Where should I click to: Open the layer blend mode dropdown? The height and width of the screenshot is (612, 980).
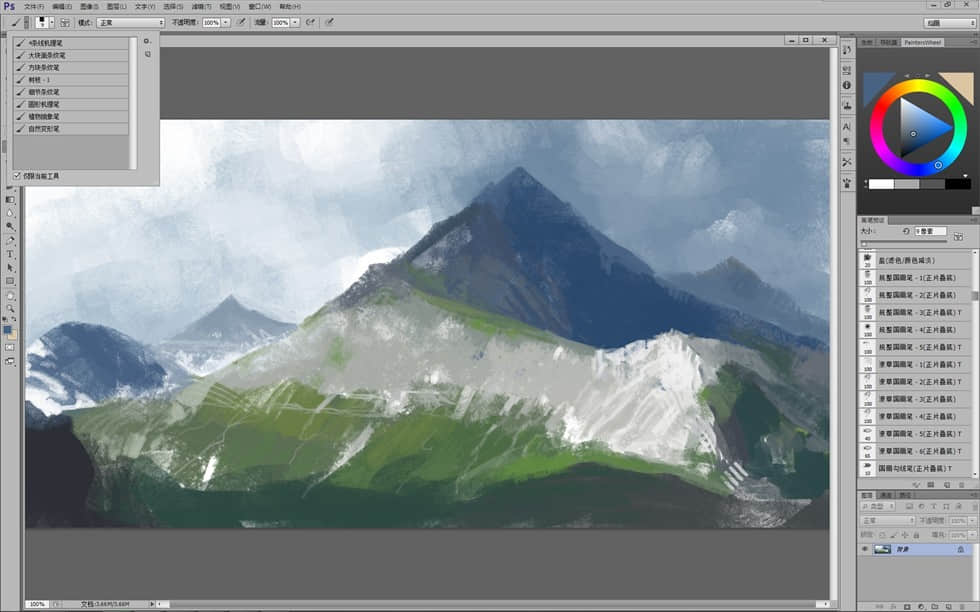(888, 520)
